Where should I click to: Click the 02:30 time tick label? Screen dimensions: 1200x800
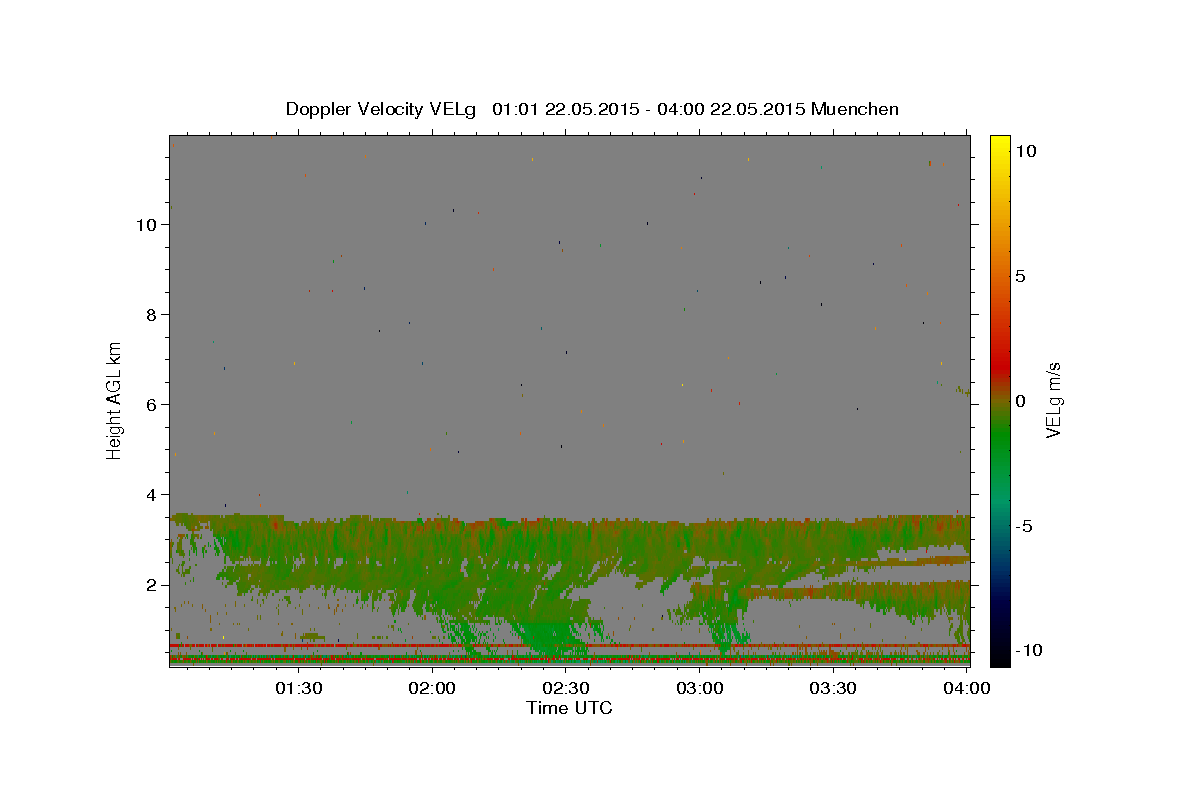tap(566, 688)
